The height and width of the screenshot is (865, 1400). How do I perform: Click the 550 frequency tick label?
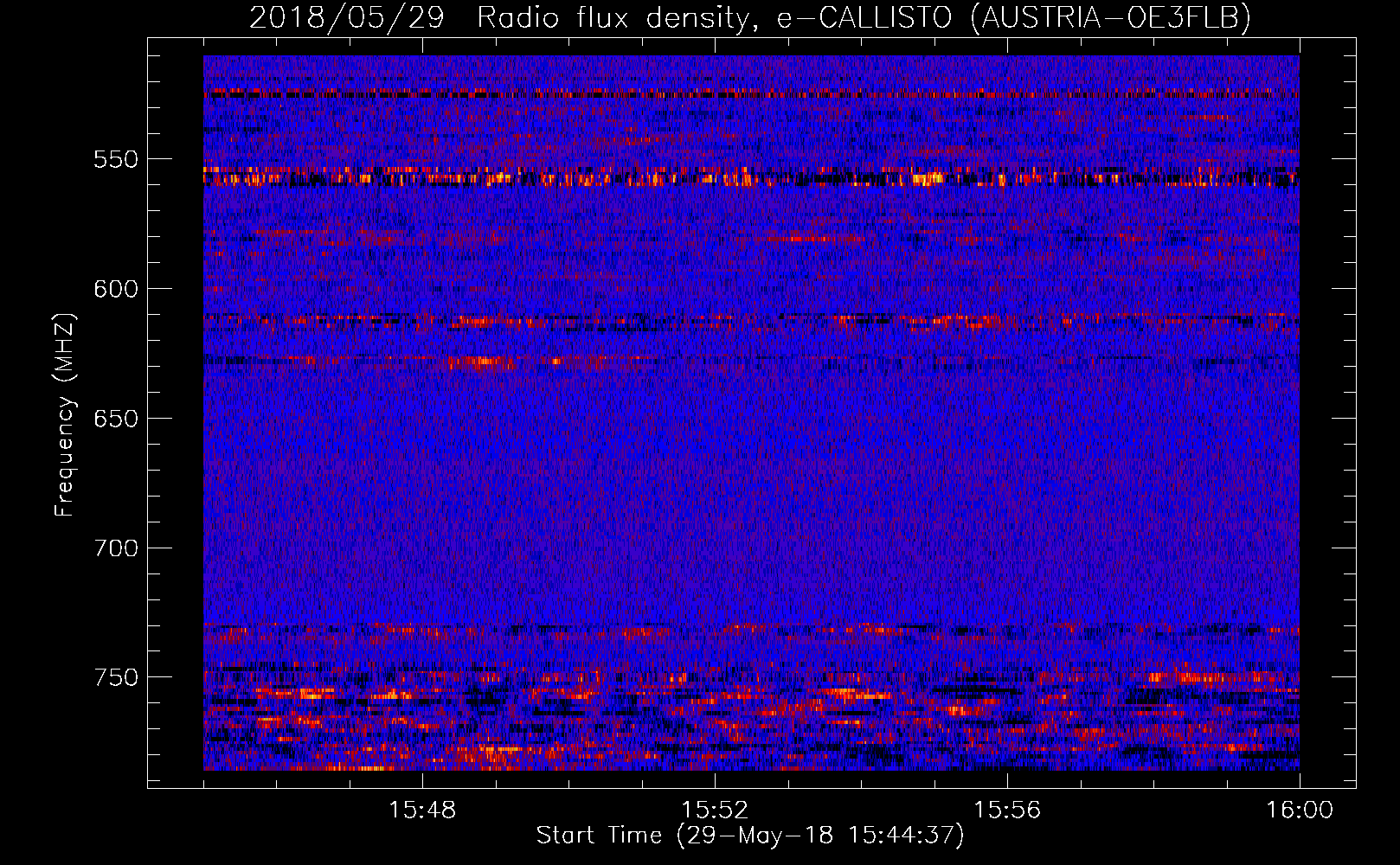(x=116, y=159)
